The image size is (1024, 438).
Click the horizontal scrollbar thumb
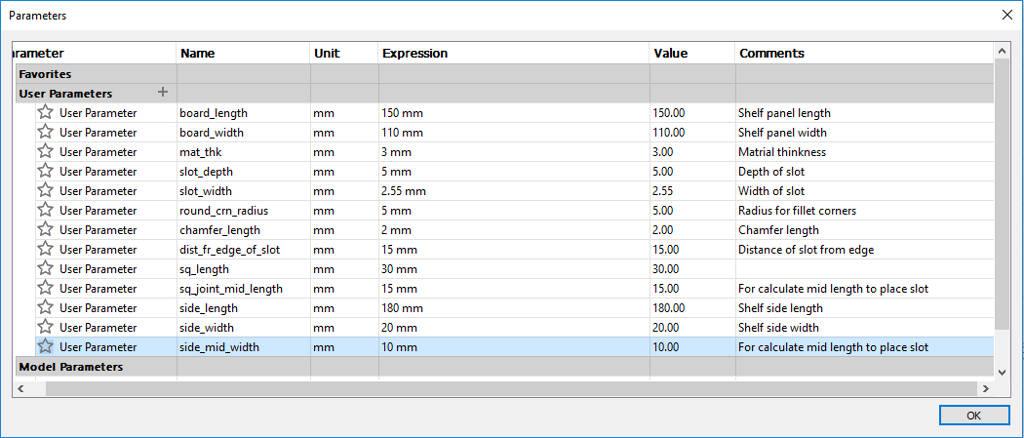[x=510, y=388]
